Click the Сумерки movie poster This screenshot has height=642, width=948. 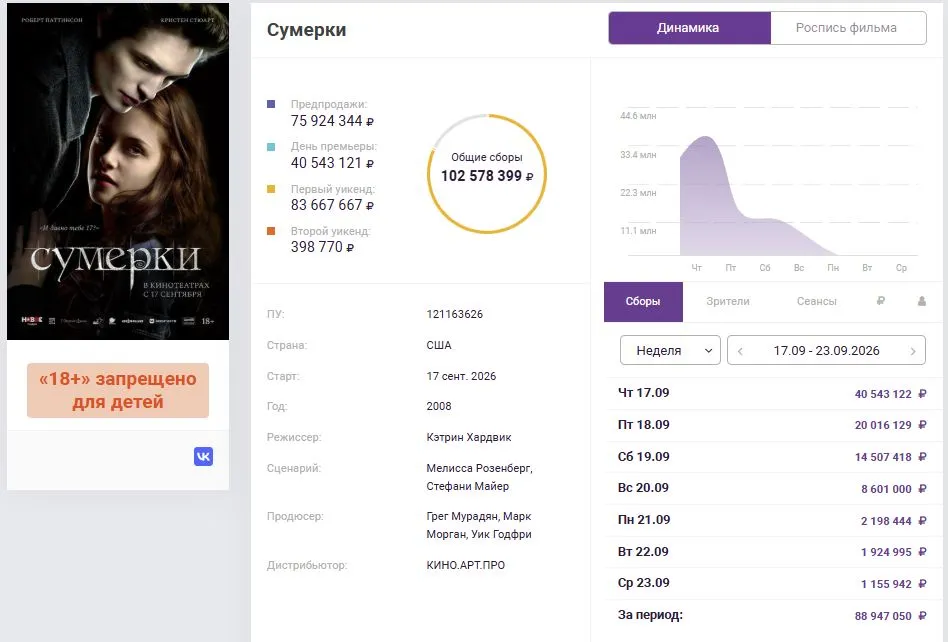(x=118, y=171)
